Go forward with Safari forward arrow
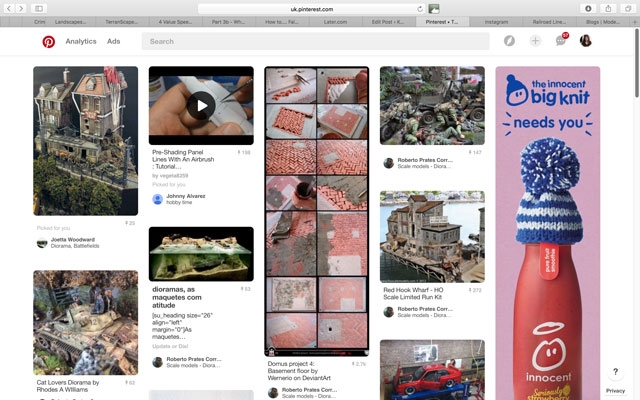 (x=21, y=8)
